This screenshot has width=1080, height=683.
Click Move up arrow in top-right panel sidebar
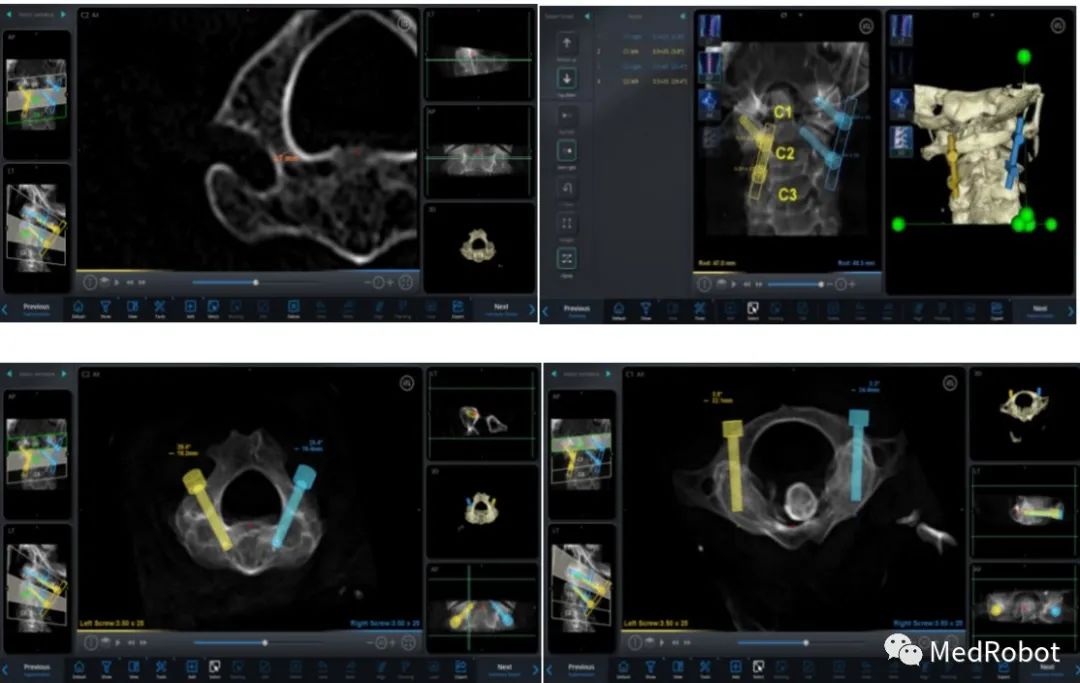pos(567,43)
